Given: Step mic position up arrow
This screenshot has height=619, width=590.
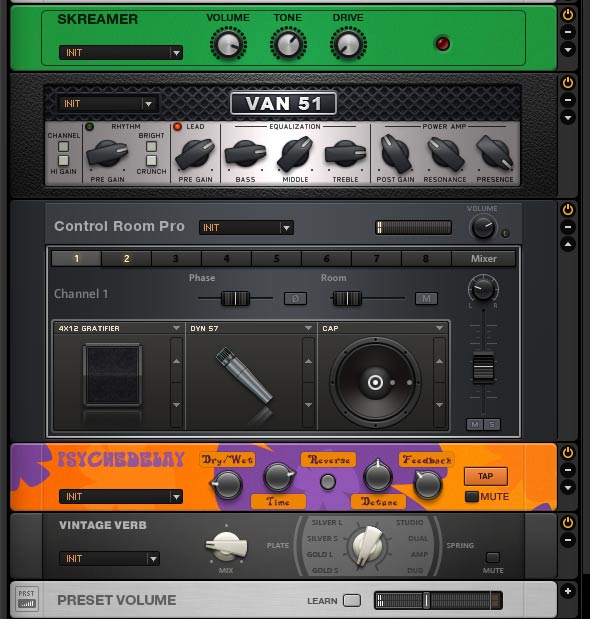Looking at the screenshot, I should [439, 361].
